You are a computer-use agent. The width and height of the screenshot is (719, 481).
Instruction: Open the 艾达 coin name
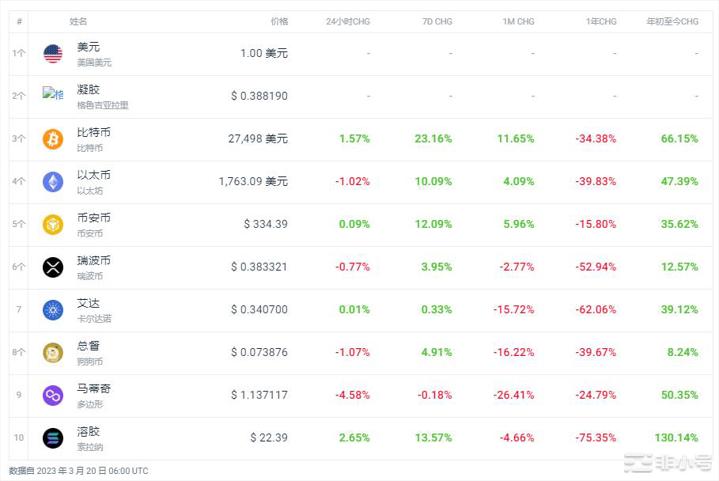click(x=88, y=303)
